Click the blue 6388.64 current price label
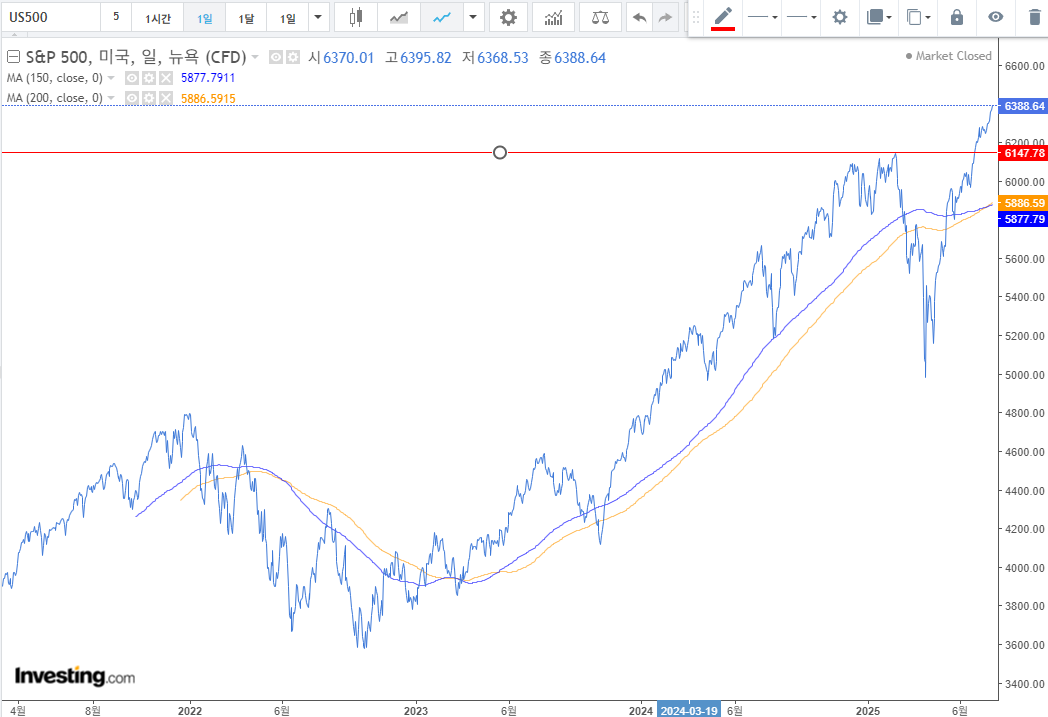Viewport: 1048px width, 717px height. pyautogui.click(x=1023, y=106)
